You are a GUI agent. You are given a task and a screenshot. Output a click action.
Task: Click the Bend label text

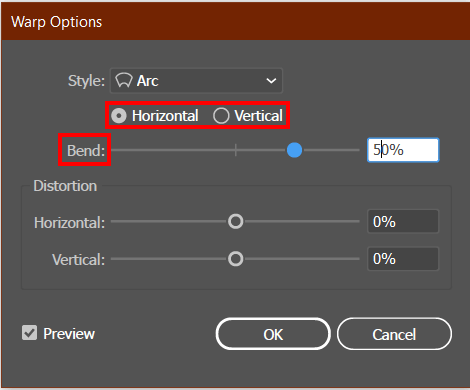coord(86,151)
